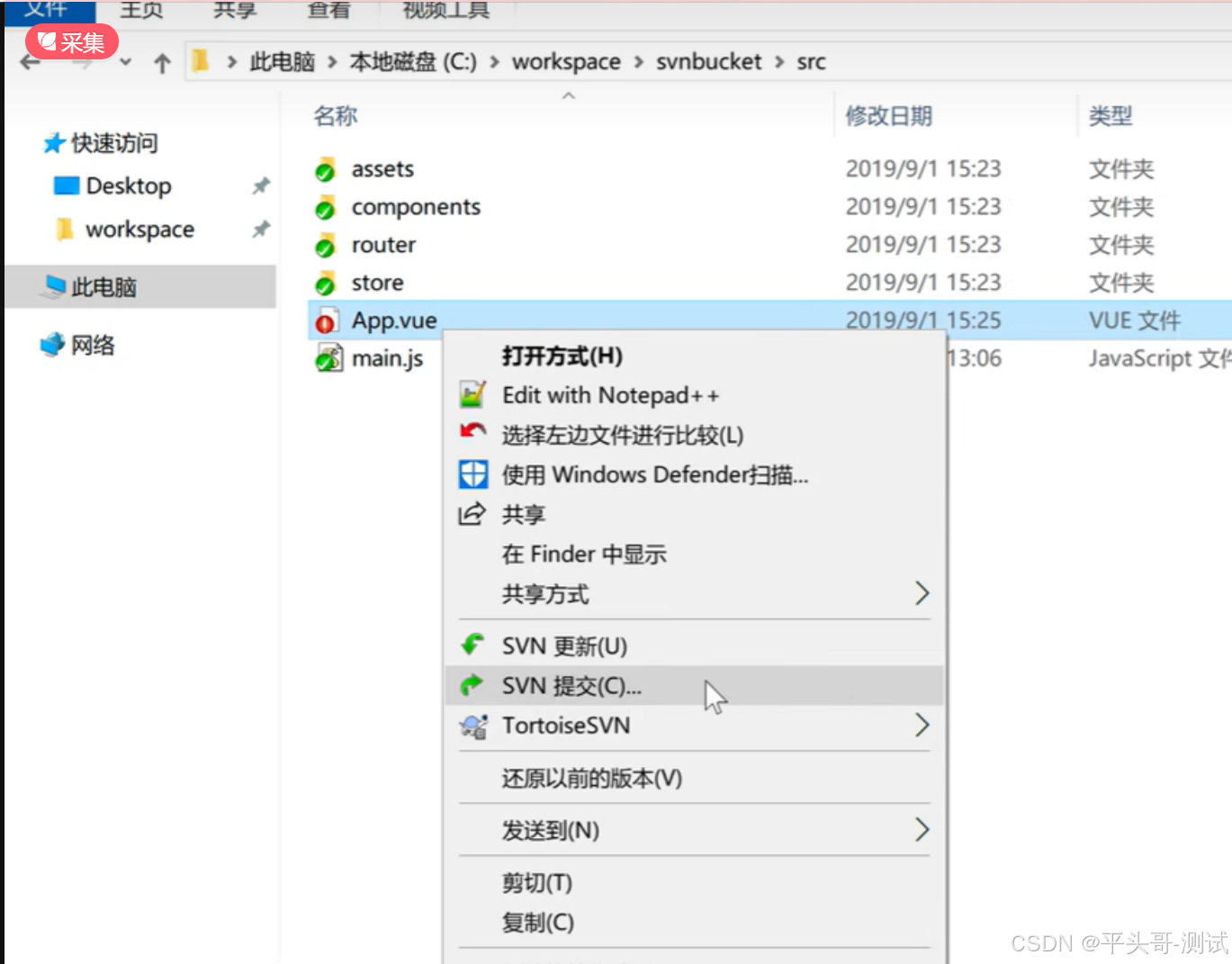Select the components folder name
Viewport: 1232px width, 964px height.
(x=416, y=207)
